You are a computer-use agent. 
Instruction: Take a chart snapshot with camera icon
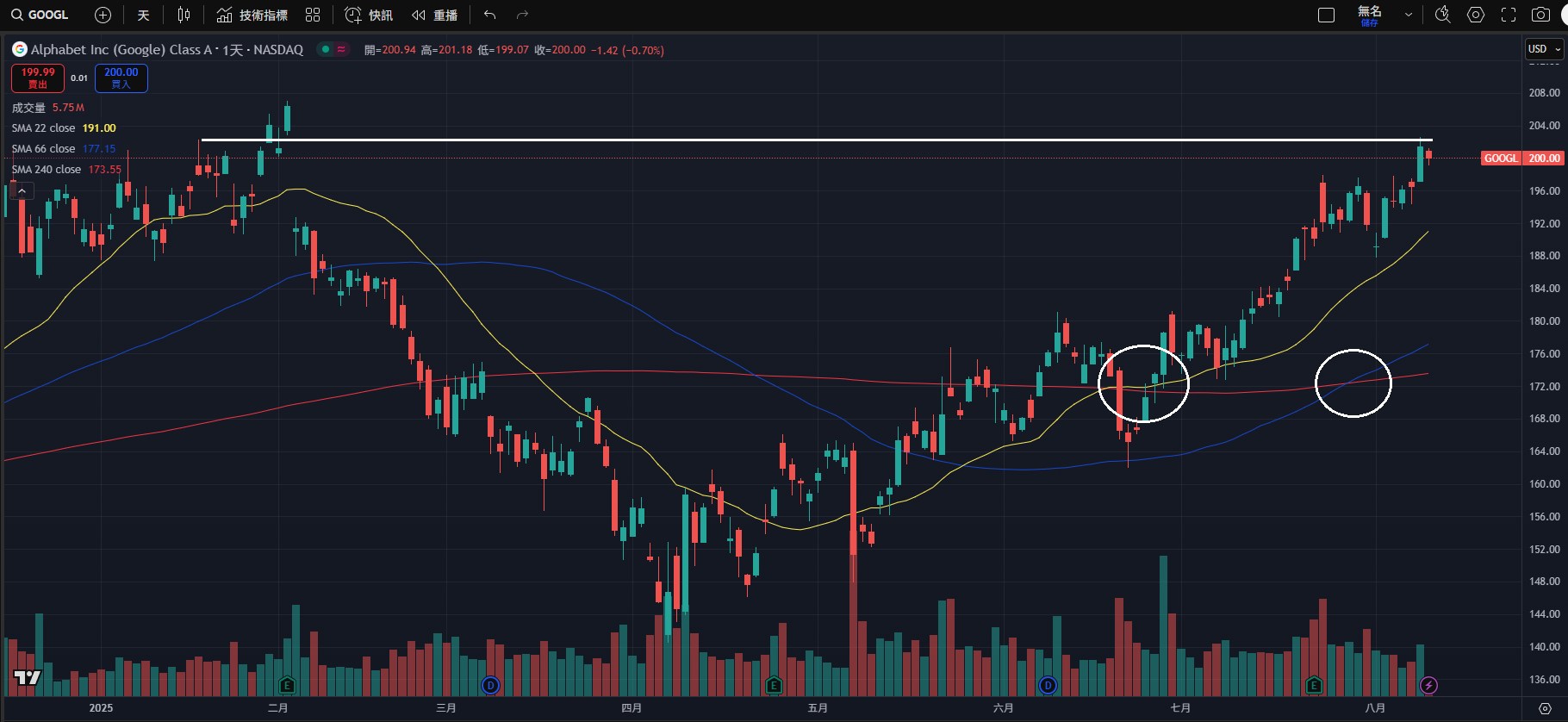coord(1541,15)
